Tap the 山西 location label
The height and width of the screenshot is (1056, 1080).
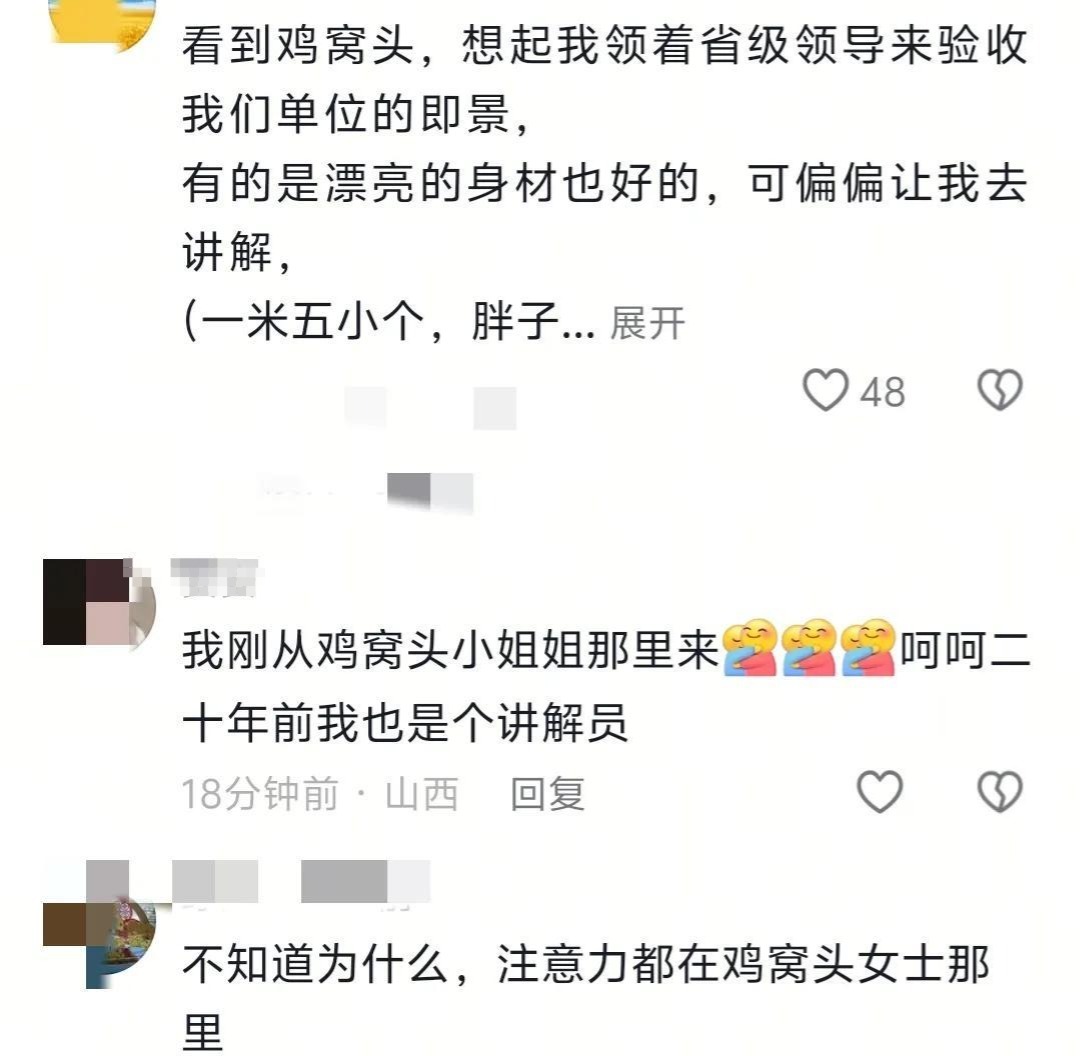point(422,794)
